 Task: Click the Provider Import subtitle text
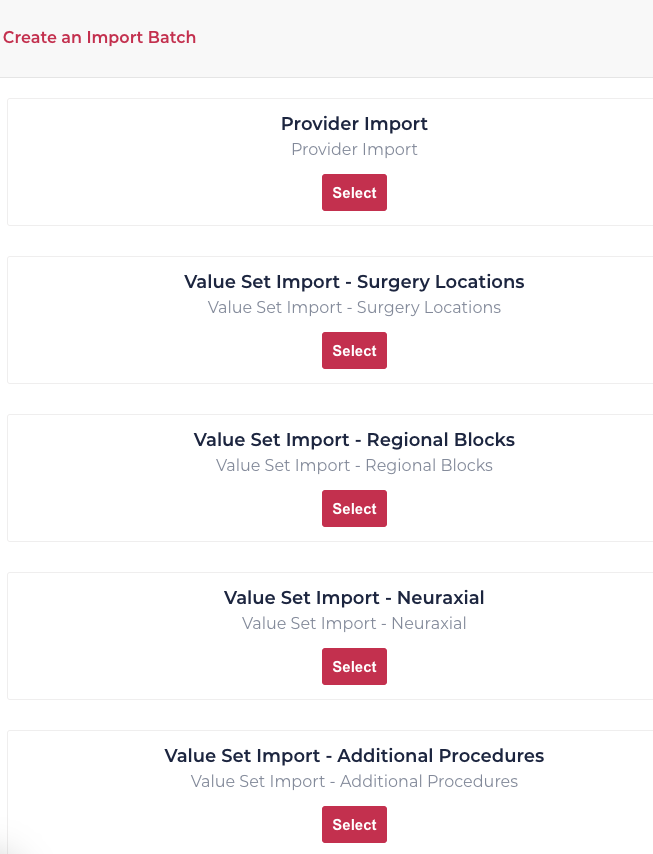point(354,149)
